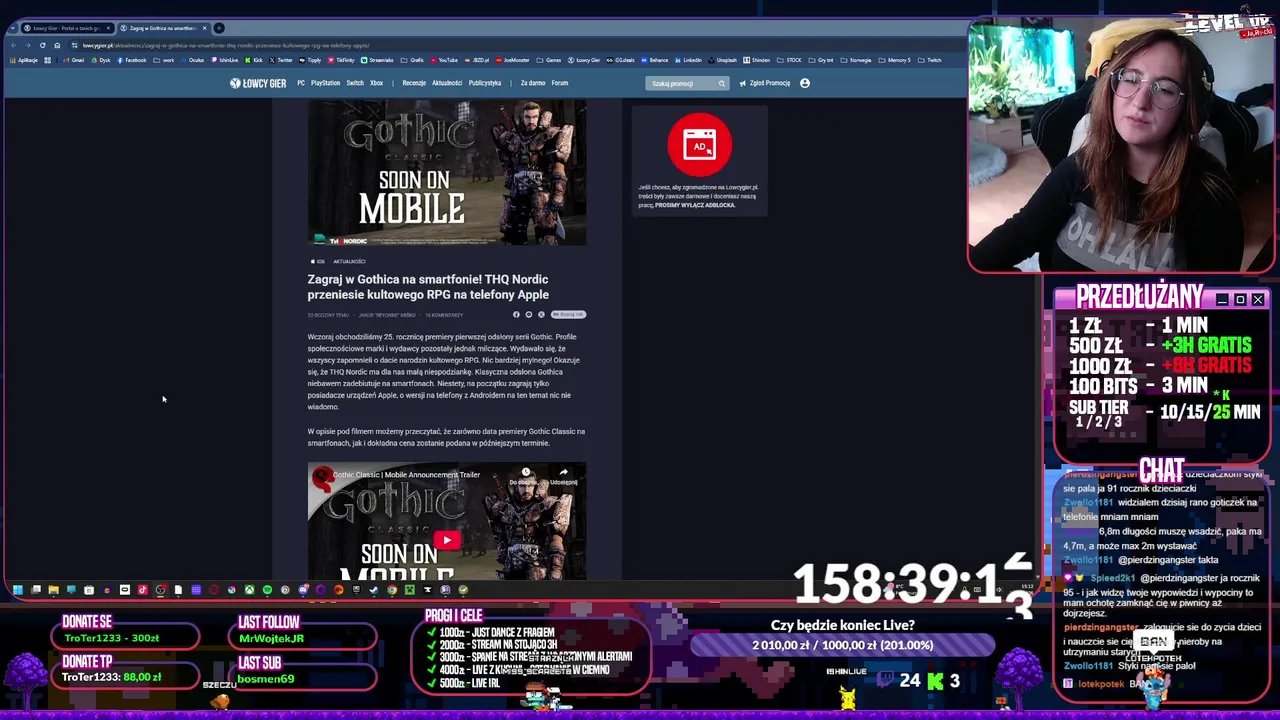Open the YouTube bookmark
Screen dimensions: 1280x720
coord(443,60)
